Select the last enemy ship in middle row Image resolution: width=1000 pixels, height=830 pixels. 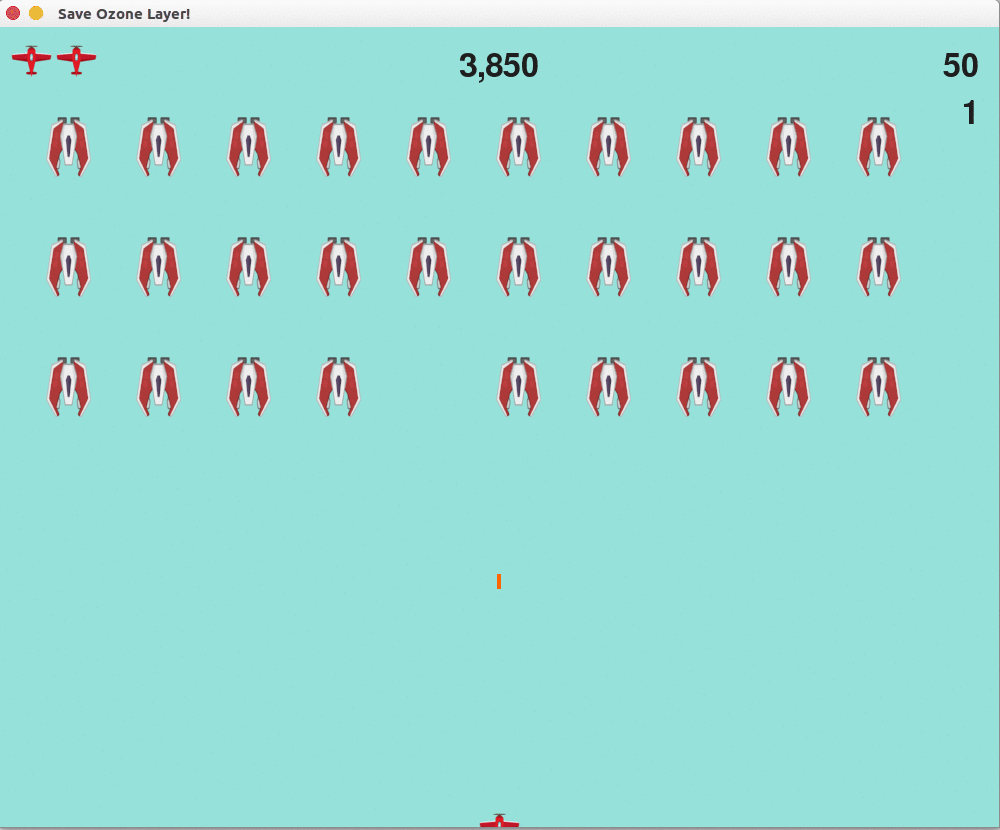tap(878, 267)
